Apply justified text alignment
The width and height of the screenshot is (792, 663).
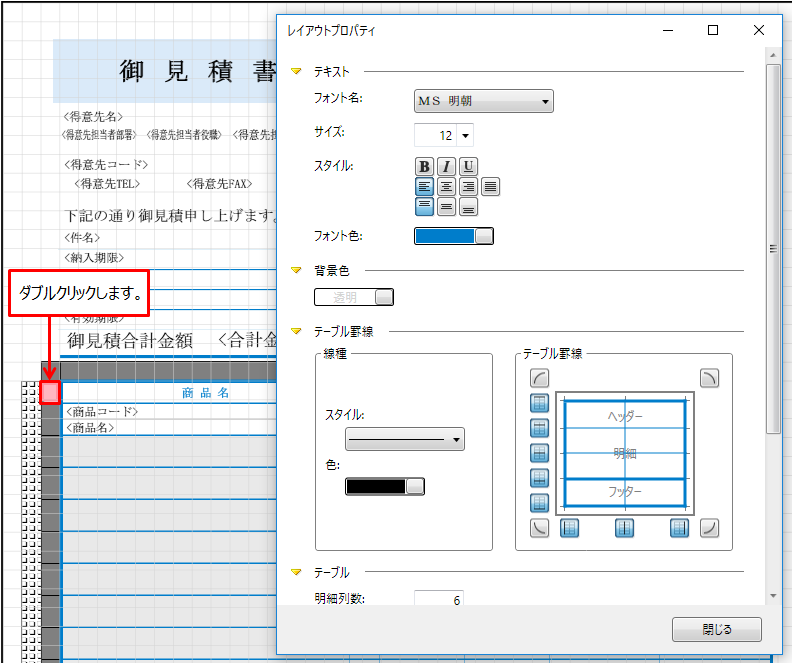tap(490, 186)
